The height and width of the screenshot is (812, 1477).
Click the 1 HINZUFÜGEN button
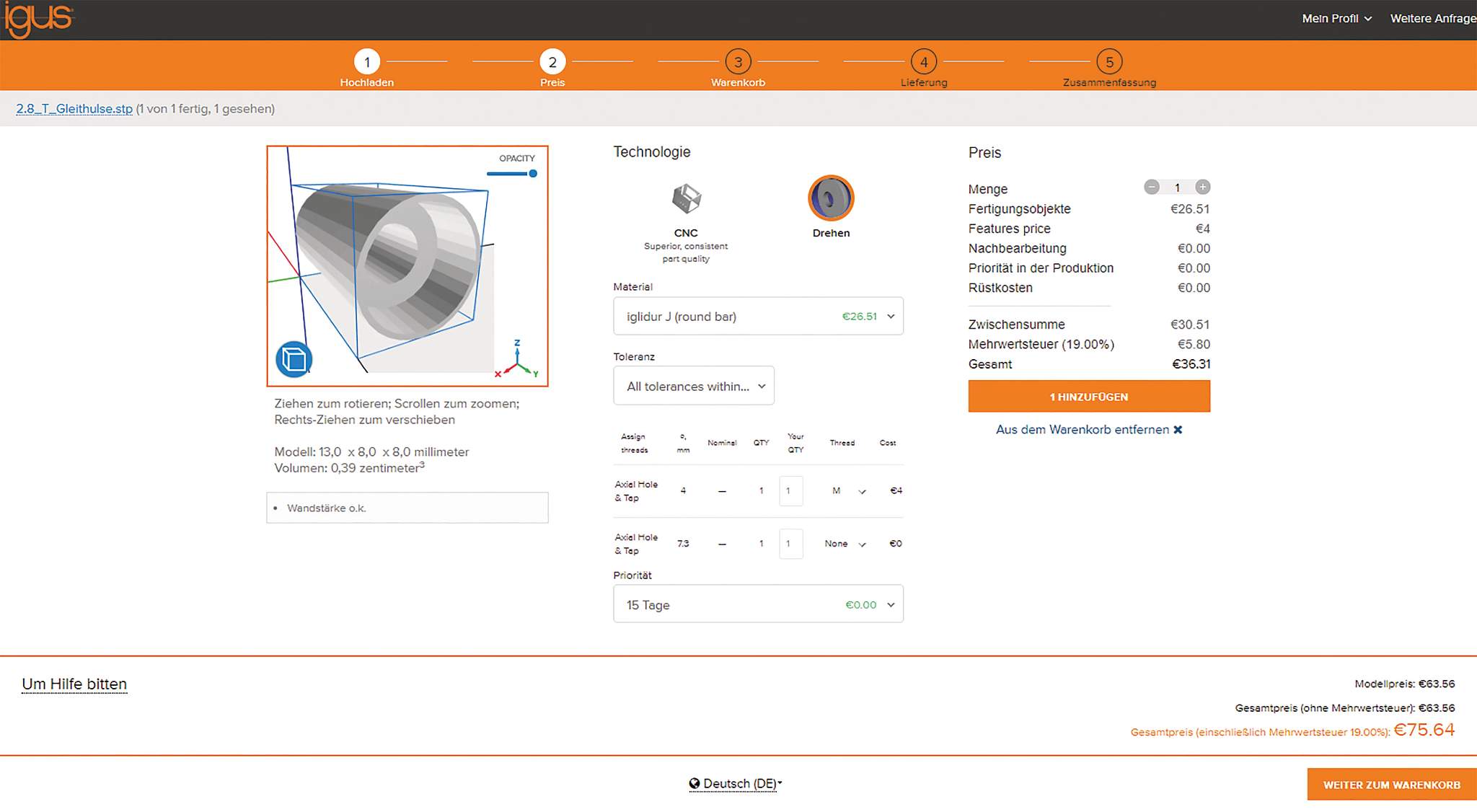(1089, 397)
